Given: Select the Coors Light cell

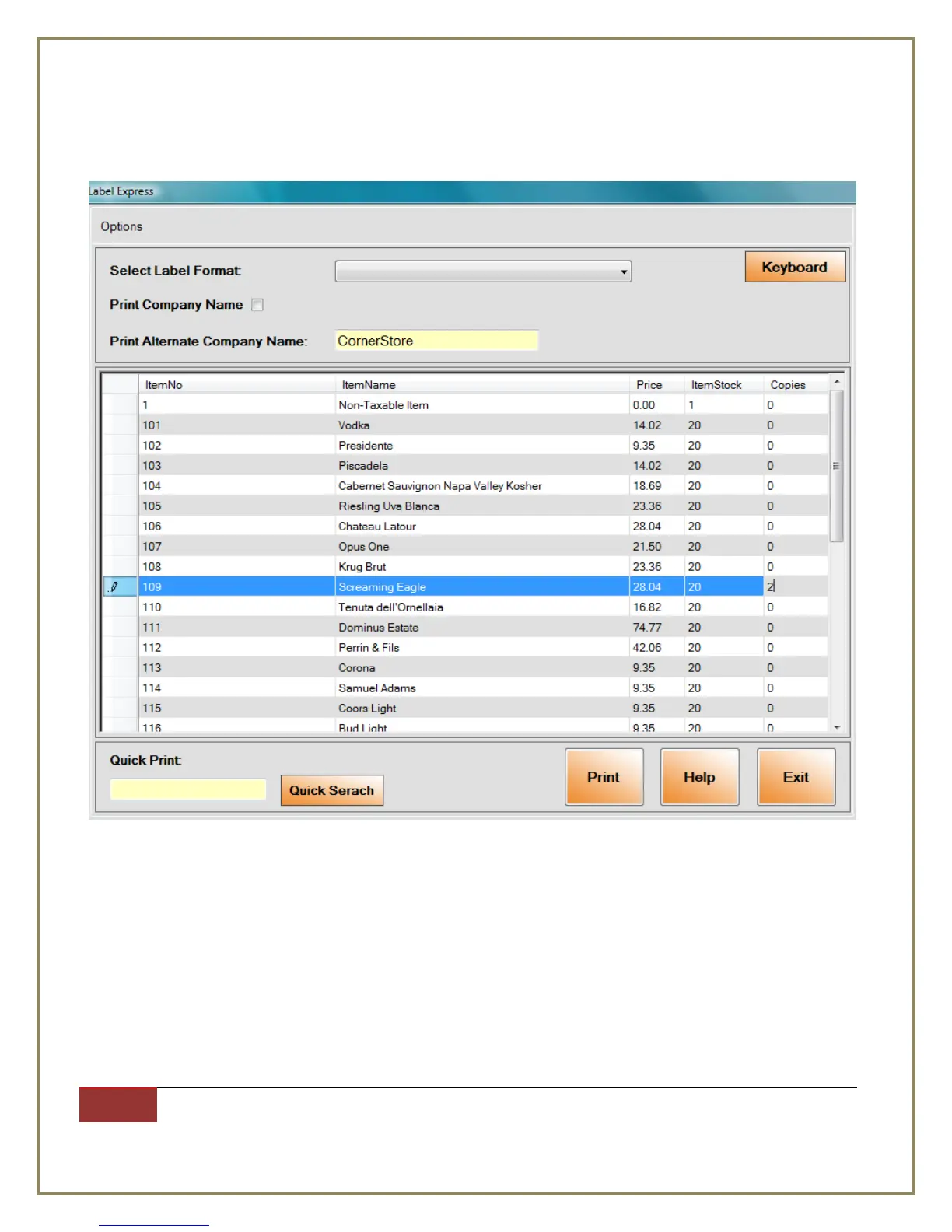Looking at the screenshot, I should [482, 709].
